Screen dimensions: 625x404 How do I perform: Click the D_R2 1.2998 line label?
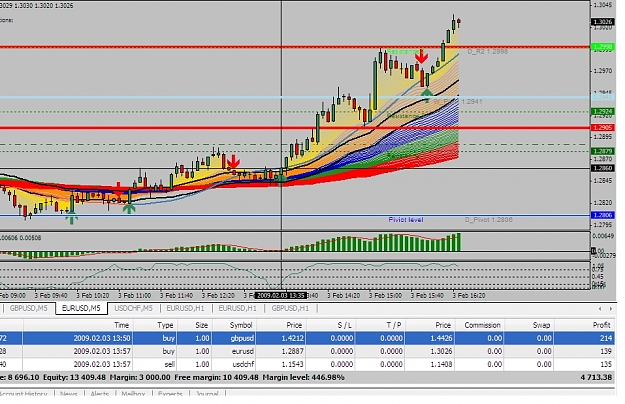(488, 51)
